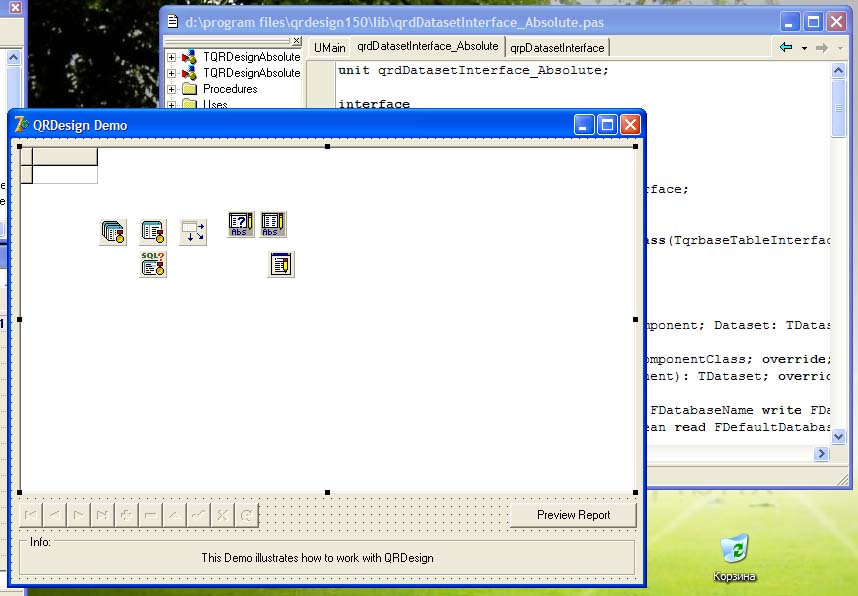
Task: Click the 'interface' keyword in the code editor
Action: pos(374,103)
